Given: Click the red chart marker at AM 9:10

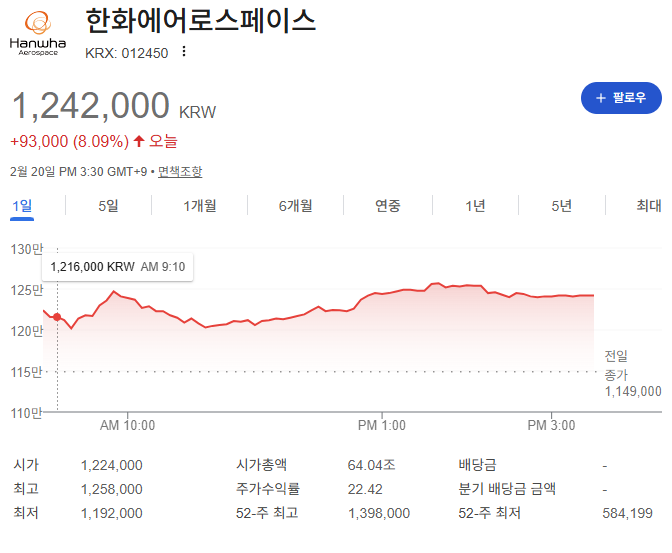Looking at the screenshot, I should tap(57, 317).
